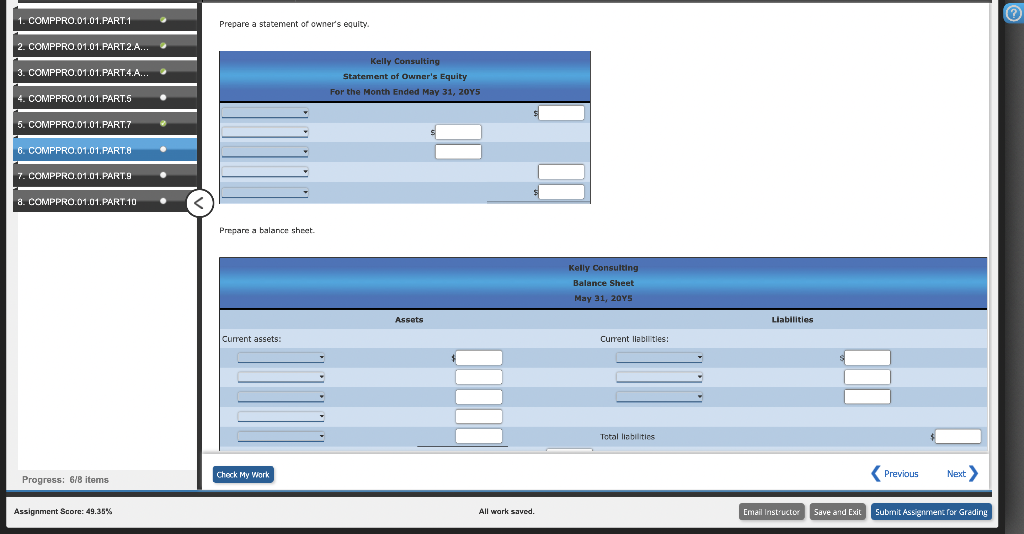Open fifth dropdown in owner's equity statement
1024x534 pixels.
[x=265, y=193]
